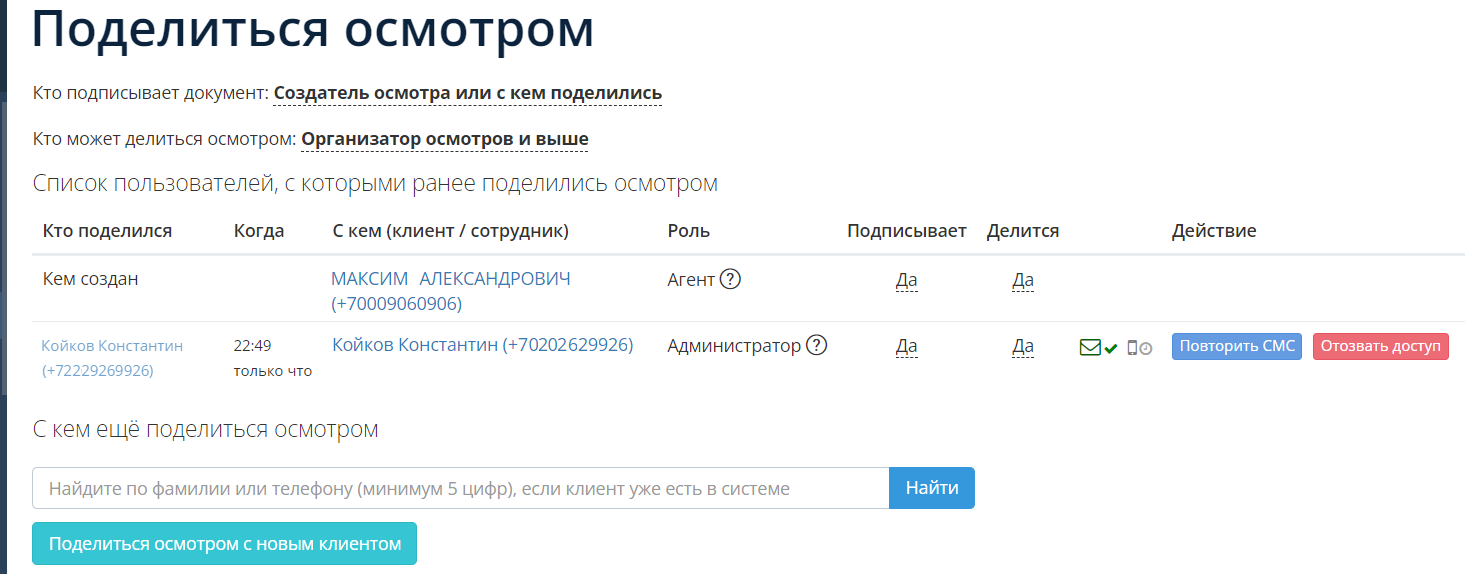Click the mobile phone SMS status icon

tap(1132, 348)
